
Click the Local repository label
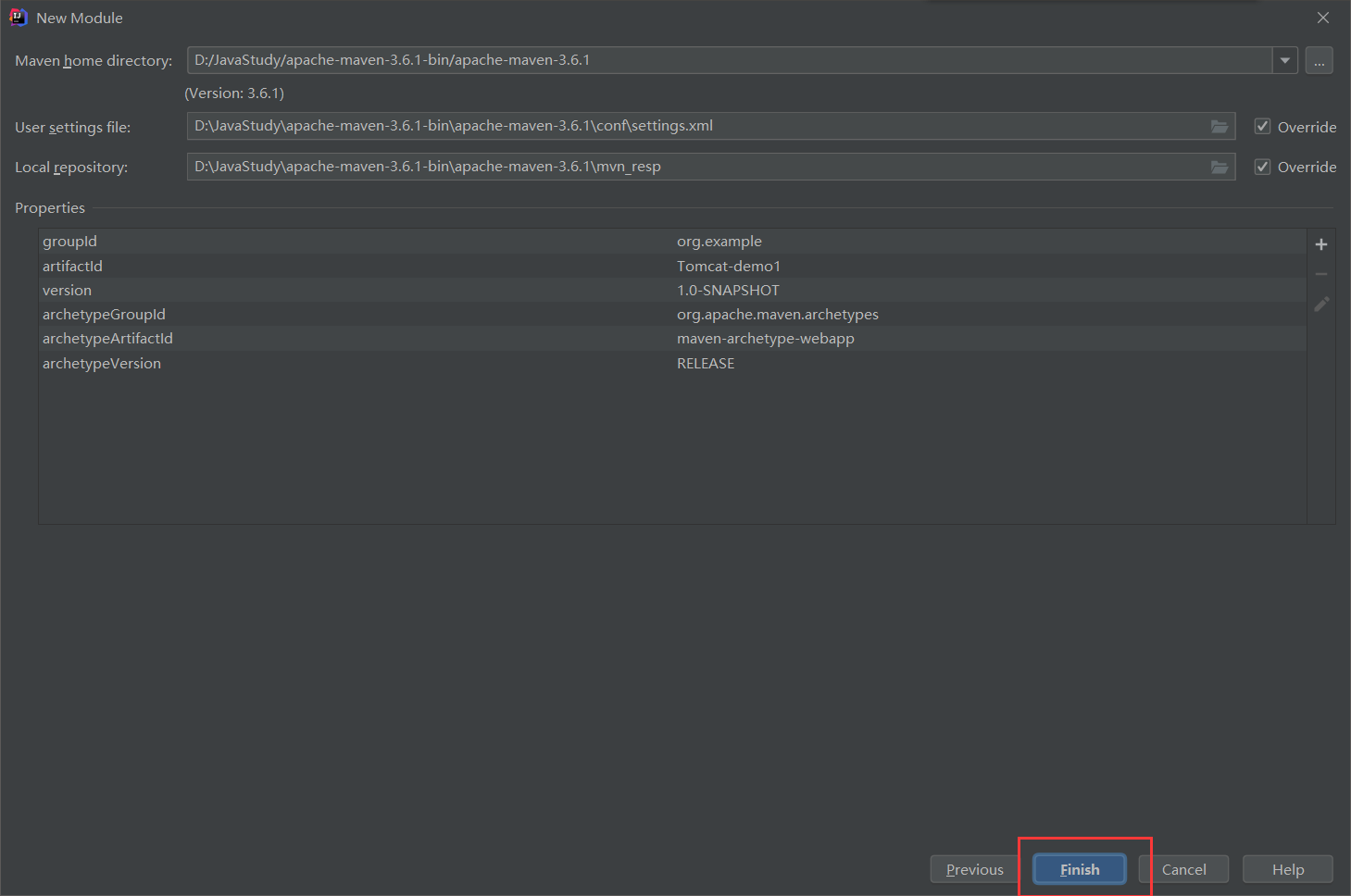pos(71,168)
